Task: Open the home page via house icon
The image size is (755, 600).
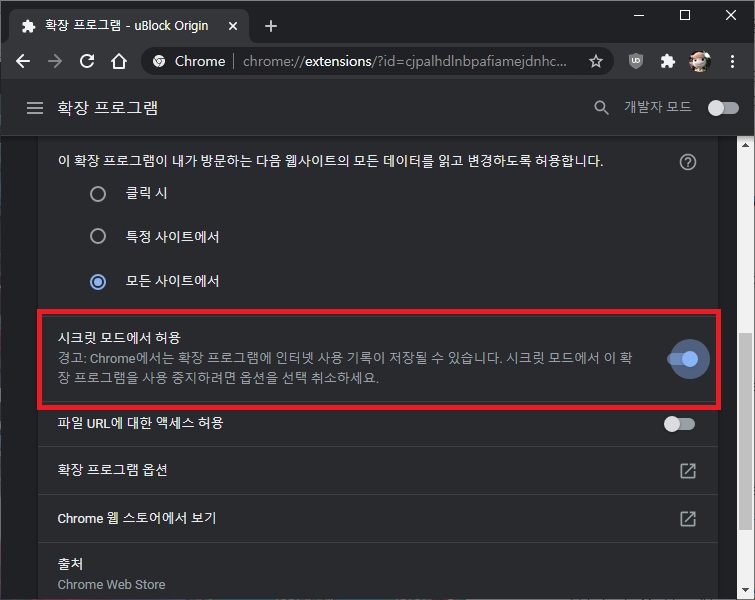Action: coord(119,61)
